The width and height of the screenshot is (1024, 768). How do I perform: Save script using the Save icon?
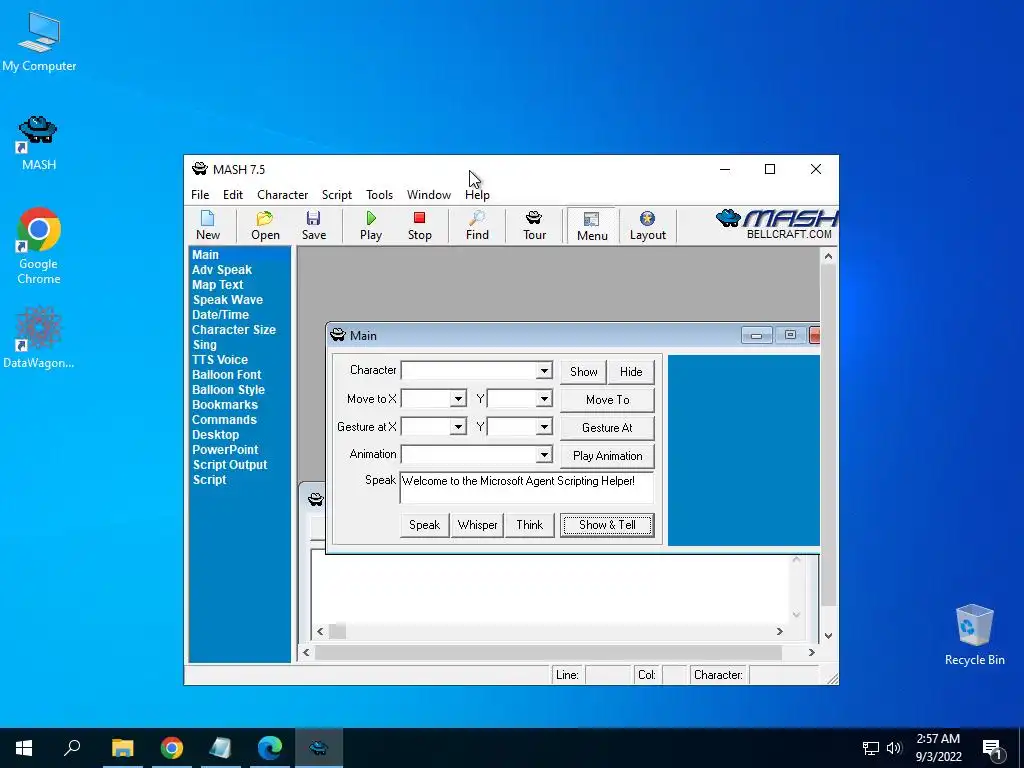point(313,225)
